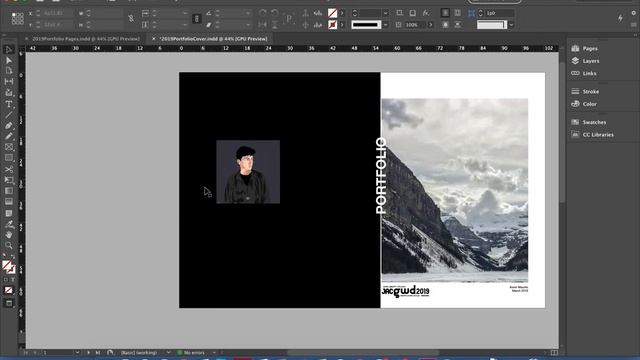Screen dimensions: 640x360
Task: Select the Gradient Swatch tool
Action: click(x=9, y=191)
